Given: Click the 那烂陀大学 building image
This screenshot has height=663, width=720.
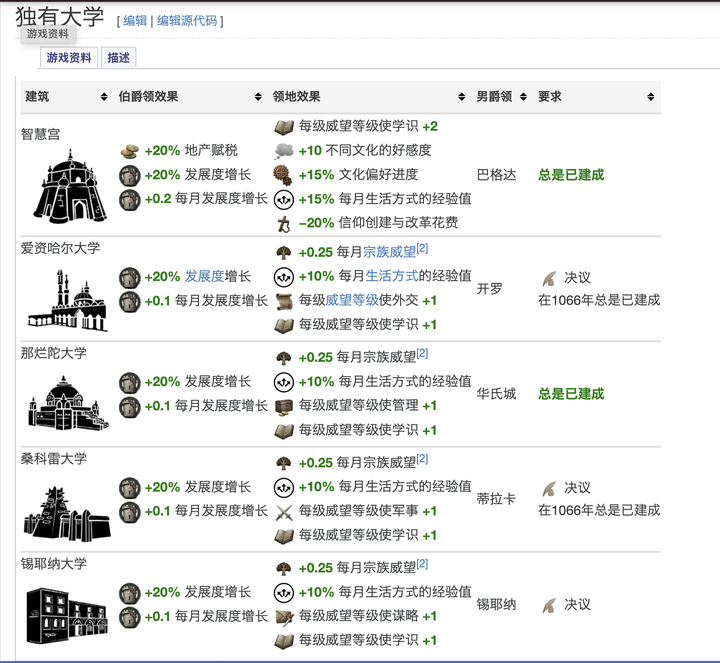Looking at the screenshot, I should [x=68, y=404].
